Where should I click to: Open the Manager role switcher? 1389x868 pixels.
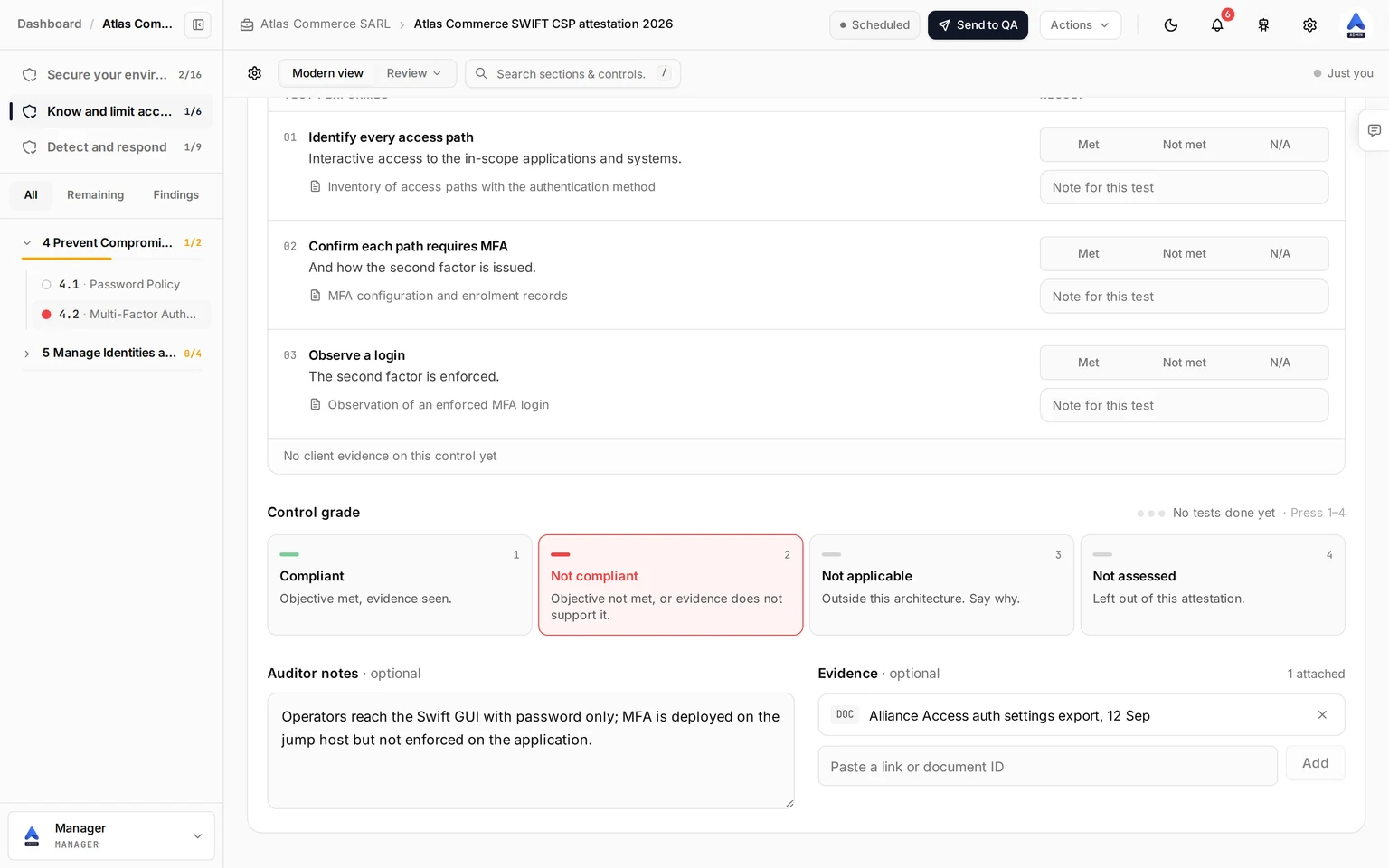111,835
